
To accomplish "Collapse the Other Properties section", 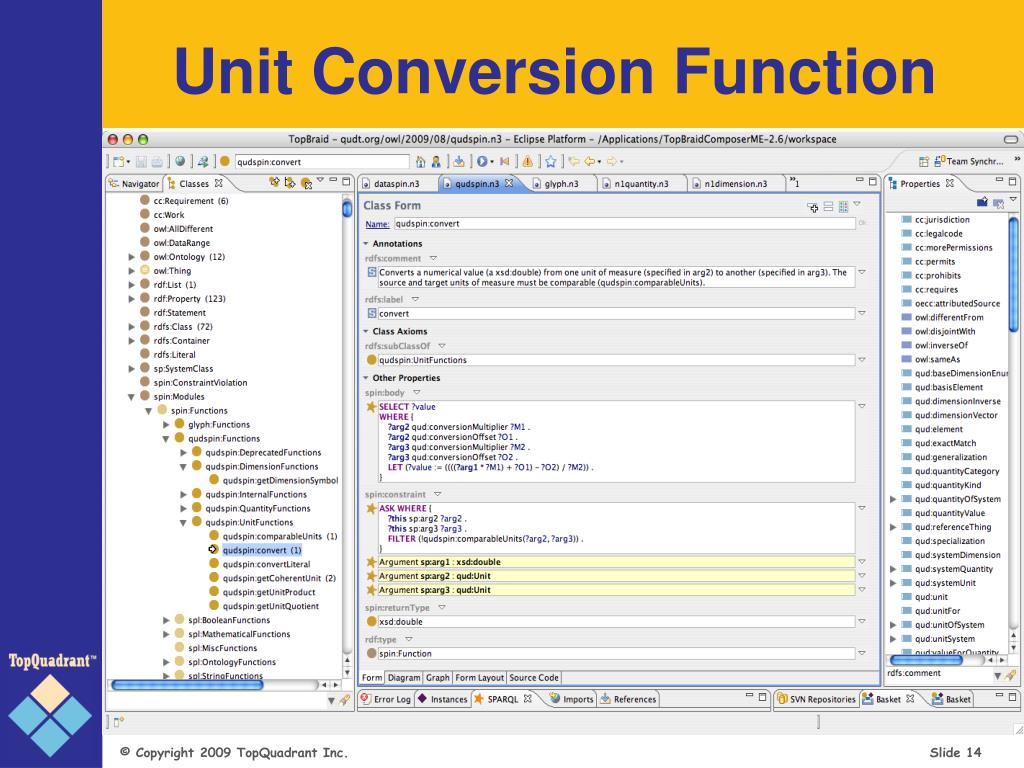I will pos(366,377).
